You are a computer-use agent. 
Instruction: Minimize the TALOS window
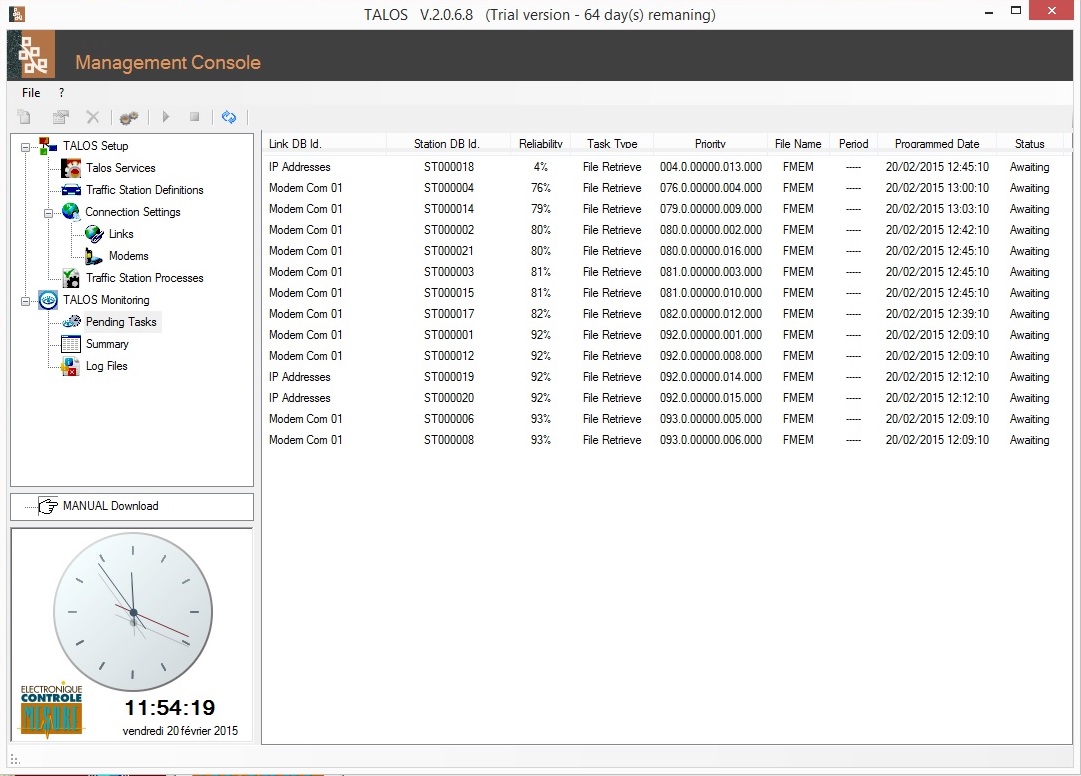pyautogui.click(x=989, y=12)
